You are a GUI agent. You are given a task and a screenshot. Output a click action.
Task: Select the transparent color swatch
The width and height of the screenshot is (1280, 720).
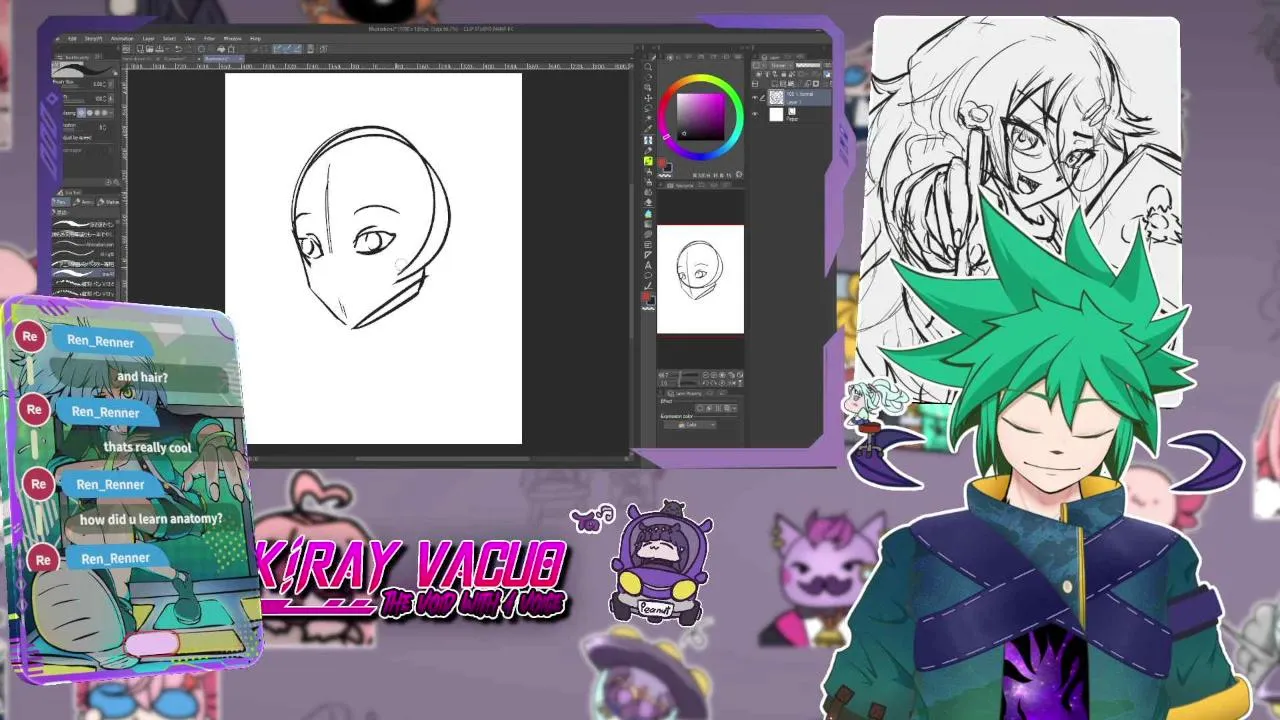coord(648,308)
